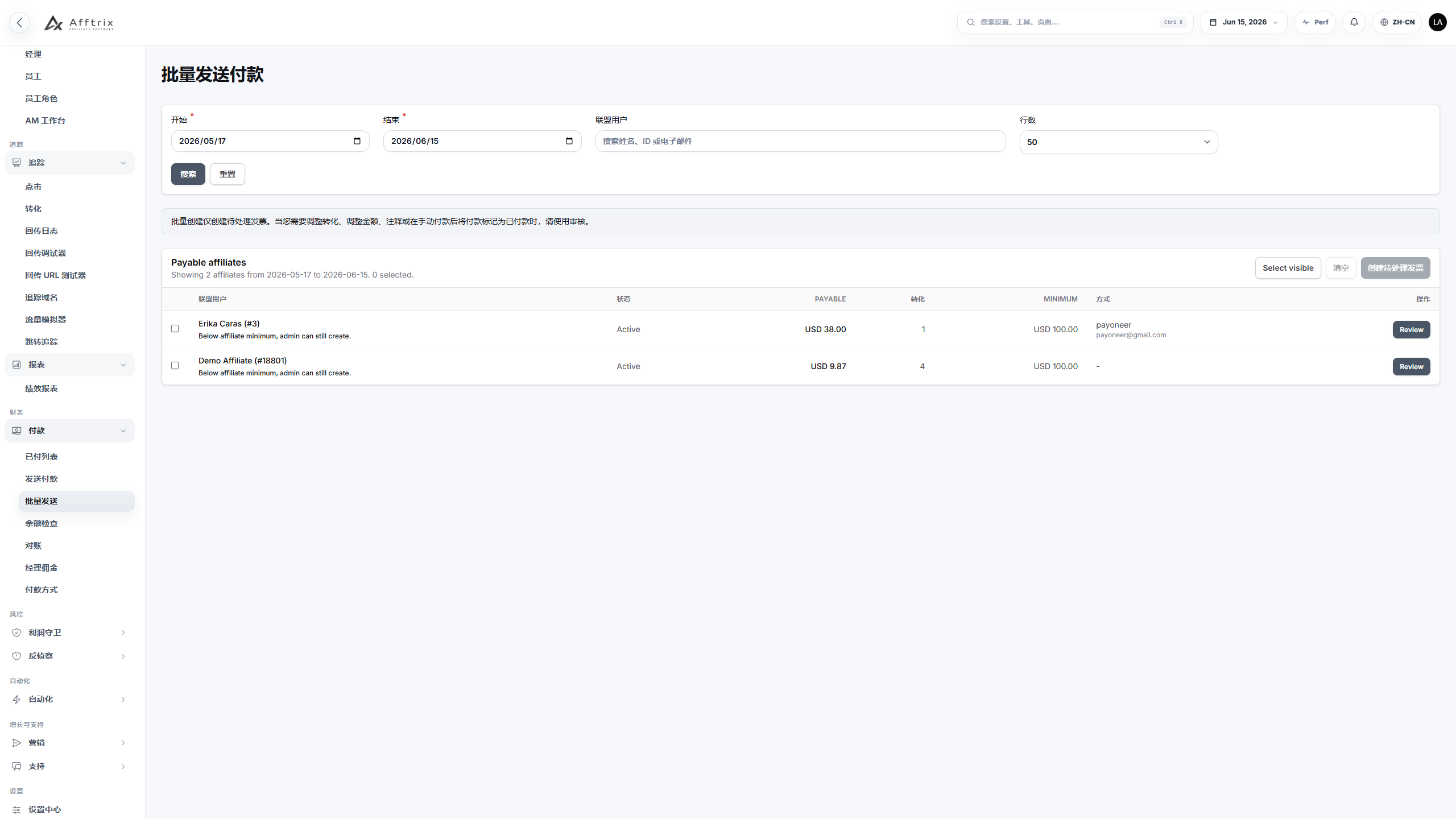The width and height of the screenshot is (1456, 819).
Task: Check the Erika Caras (#3) row checkbox
Action: 175,329
